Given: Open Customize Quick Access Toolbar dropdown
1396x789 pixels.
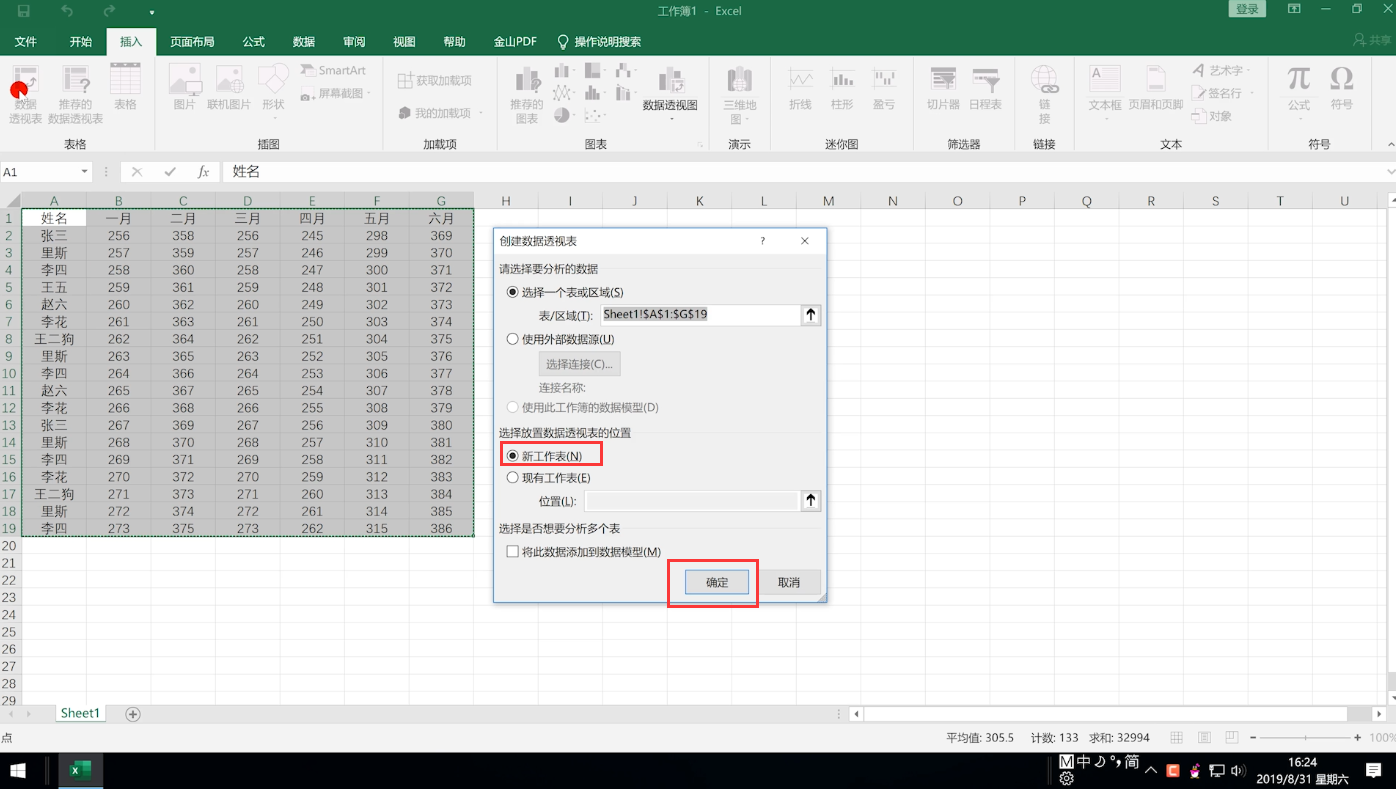Looking at the screenshot, I should point(152,12).
